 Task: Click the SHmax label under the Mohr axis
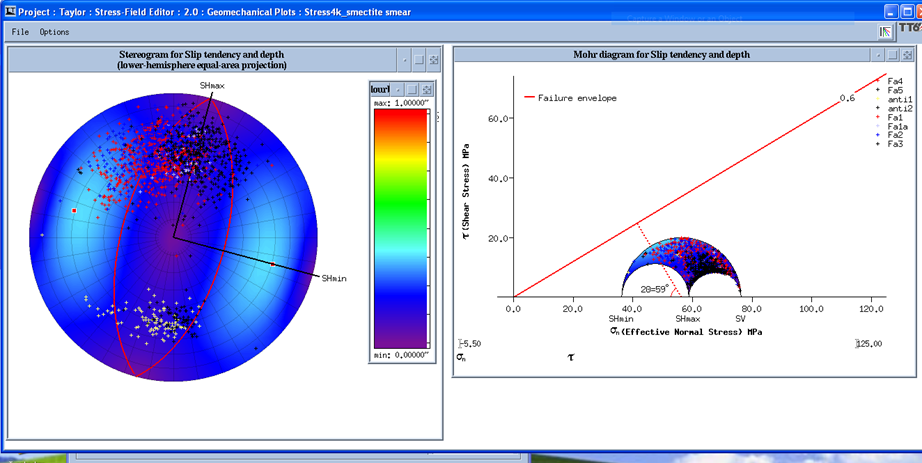(x=688, y=318)
